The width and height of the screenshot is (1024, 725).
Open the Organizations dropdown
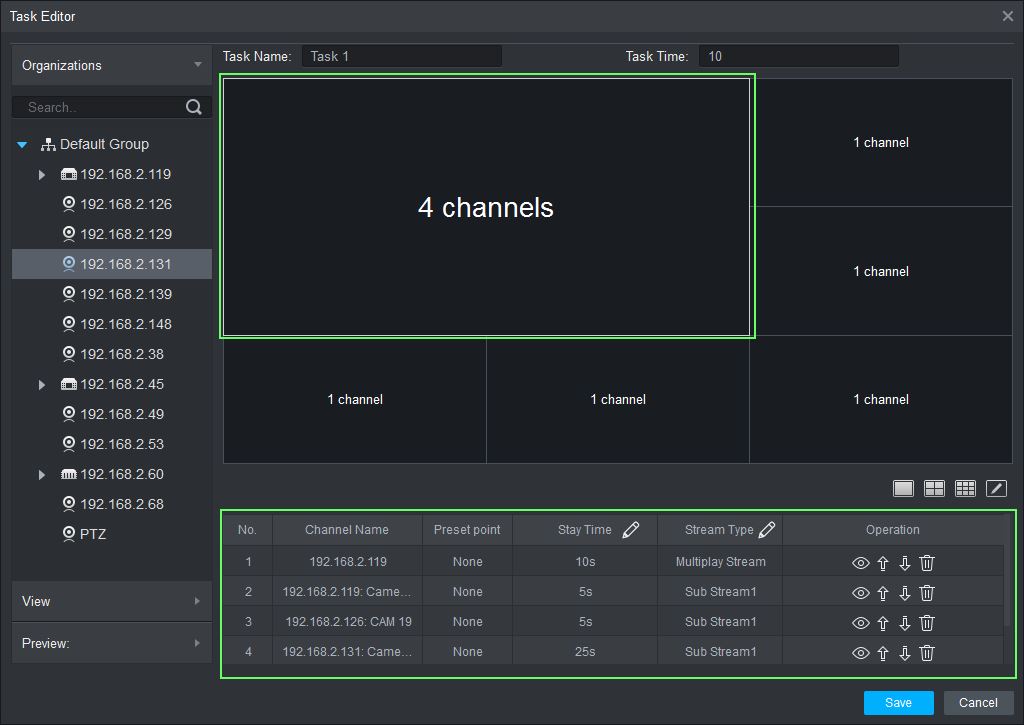pyautogui.click(x=112, y=65)
